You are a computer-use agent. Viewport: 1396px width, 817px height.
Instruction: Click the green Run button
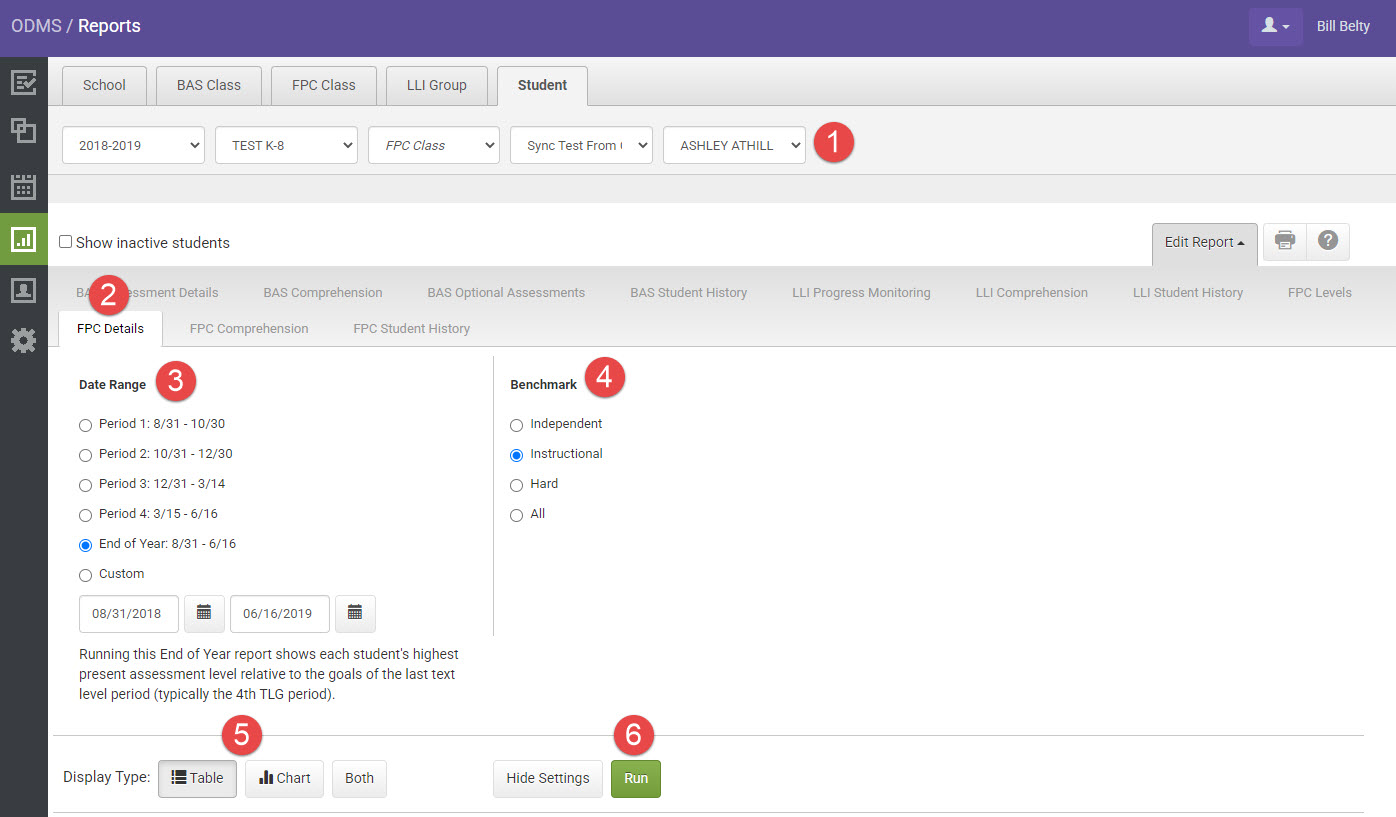point(635,778)
